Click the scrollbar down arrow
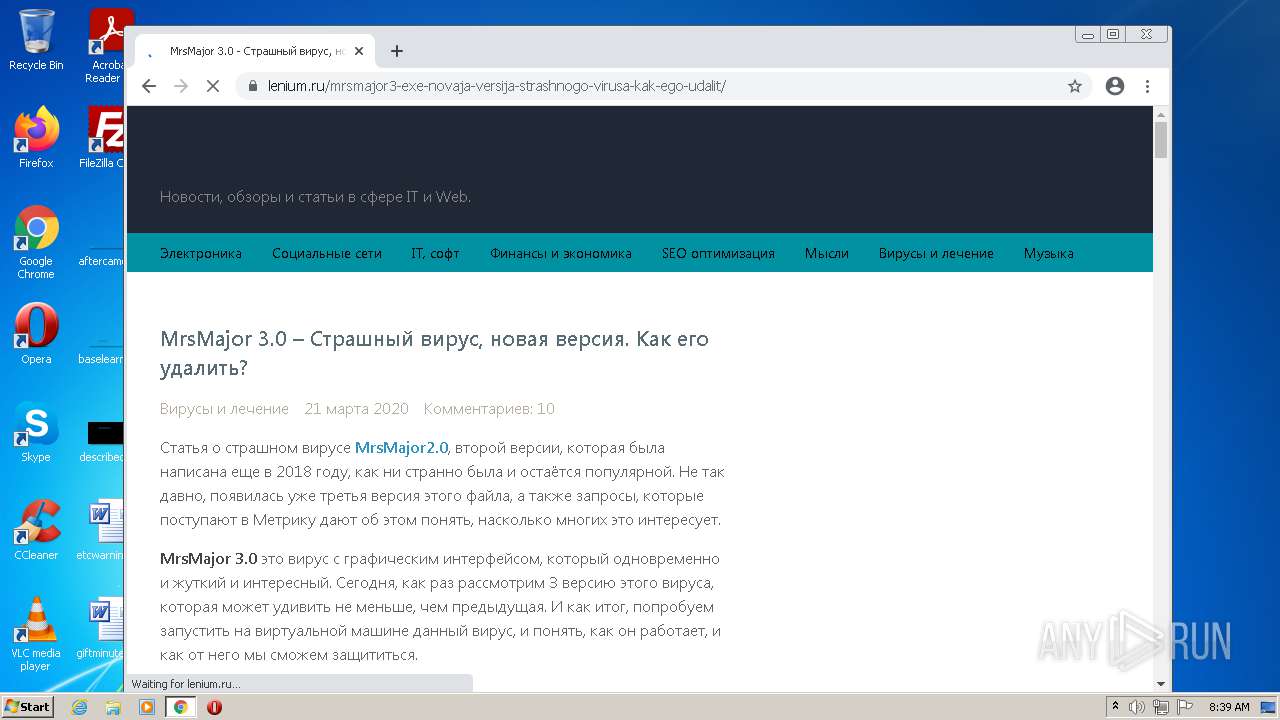The image size is (1280, 720). 1161,684
